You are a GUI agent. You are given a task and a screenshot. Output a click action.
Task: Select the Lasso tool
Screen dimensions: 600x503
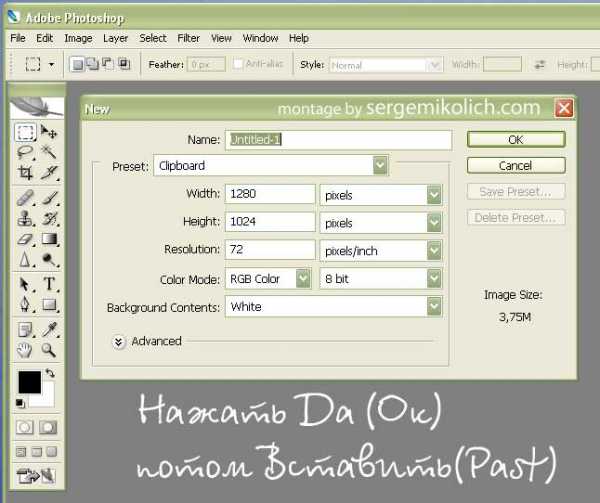pyautogui.click(x=25, y=152)
